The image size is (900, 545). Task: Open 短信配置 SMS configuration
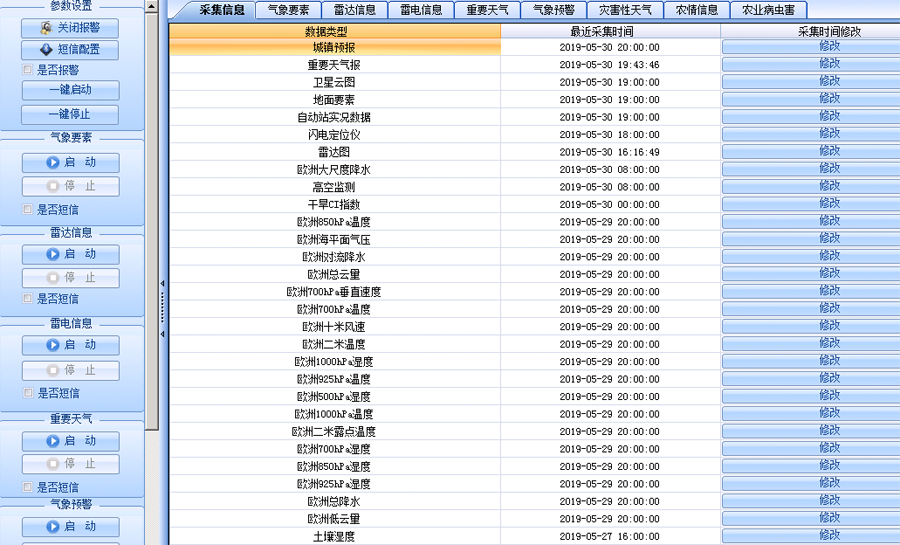(x=70, y=50)
